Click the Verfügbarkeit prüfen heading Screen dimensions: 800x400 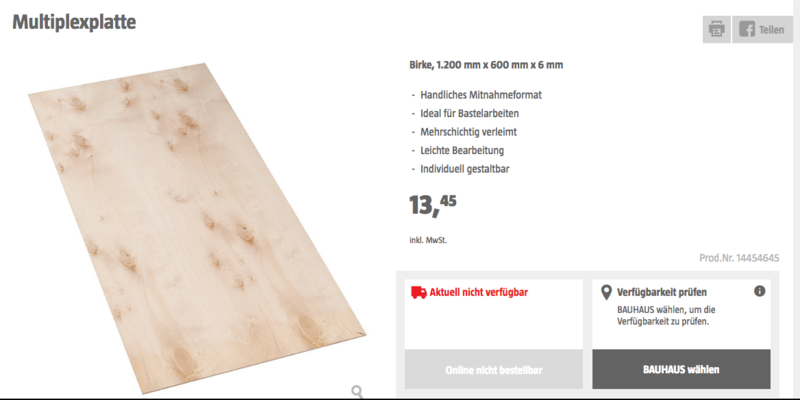[x=662, y=293]
